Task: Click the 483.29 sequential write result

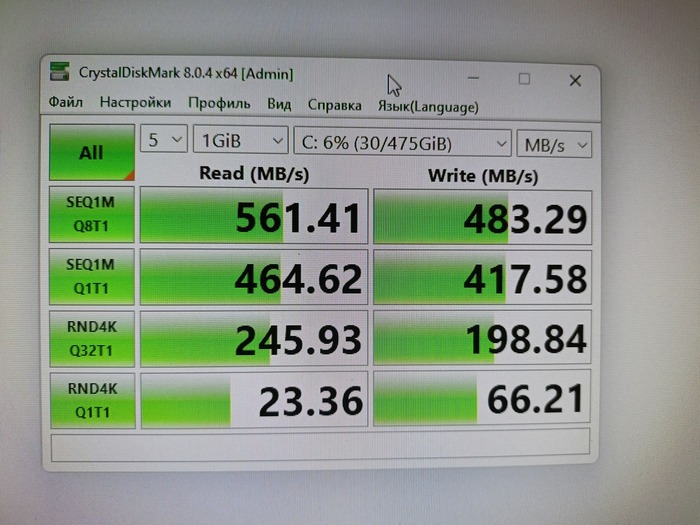Action: [483, 217]
